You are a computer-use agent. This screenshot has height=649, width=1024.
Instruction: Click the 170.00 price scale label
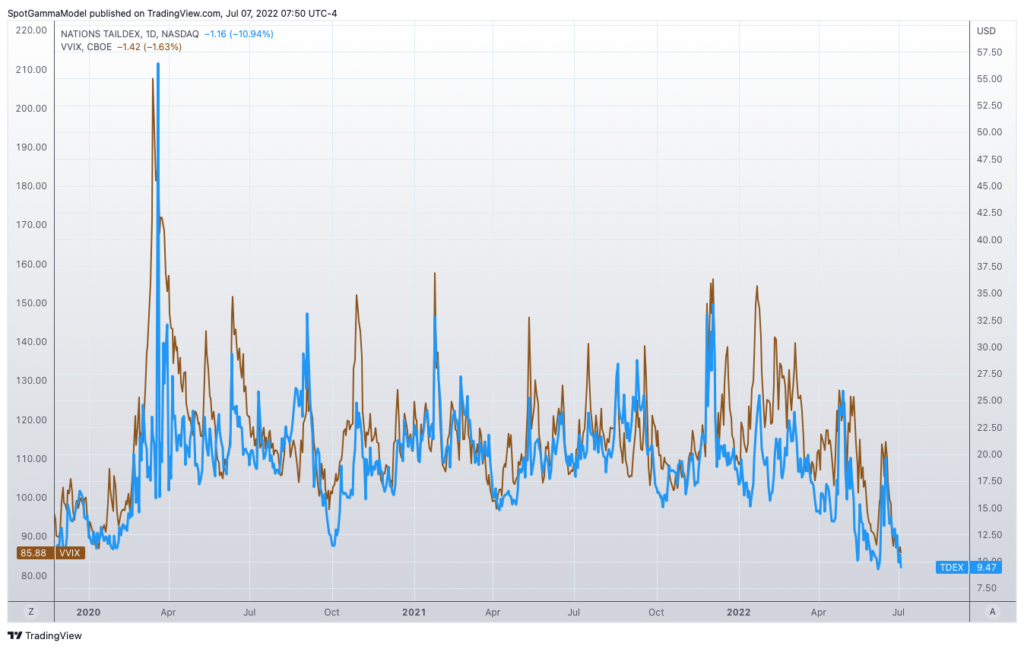(x=31, y=225)
